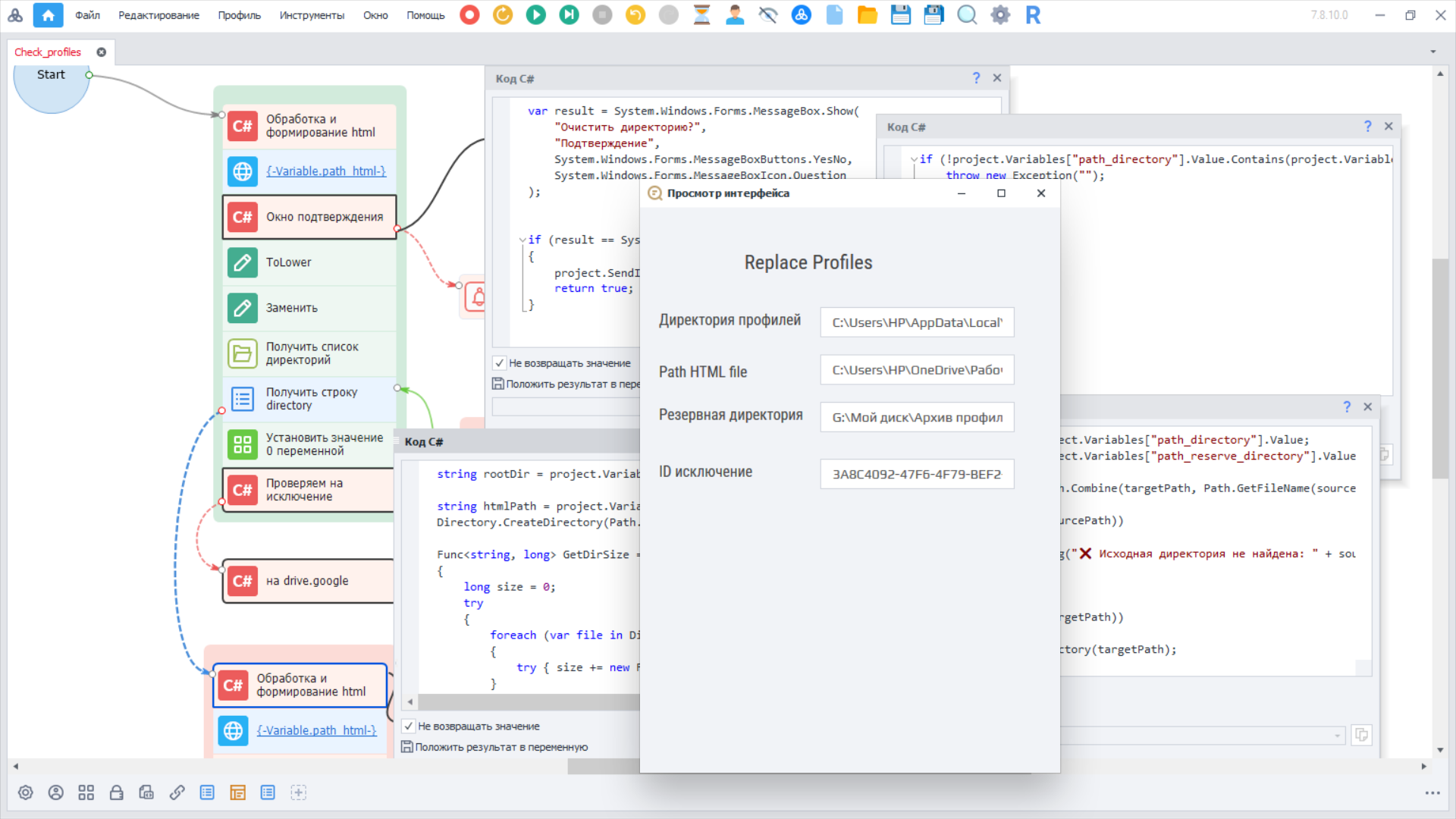1456x819 pixels.
Task: Toggle upper 'Не возвращать значение' checkbox
Action: (499, 363)
